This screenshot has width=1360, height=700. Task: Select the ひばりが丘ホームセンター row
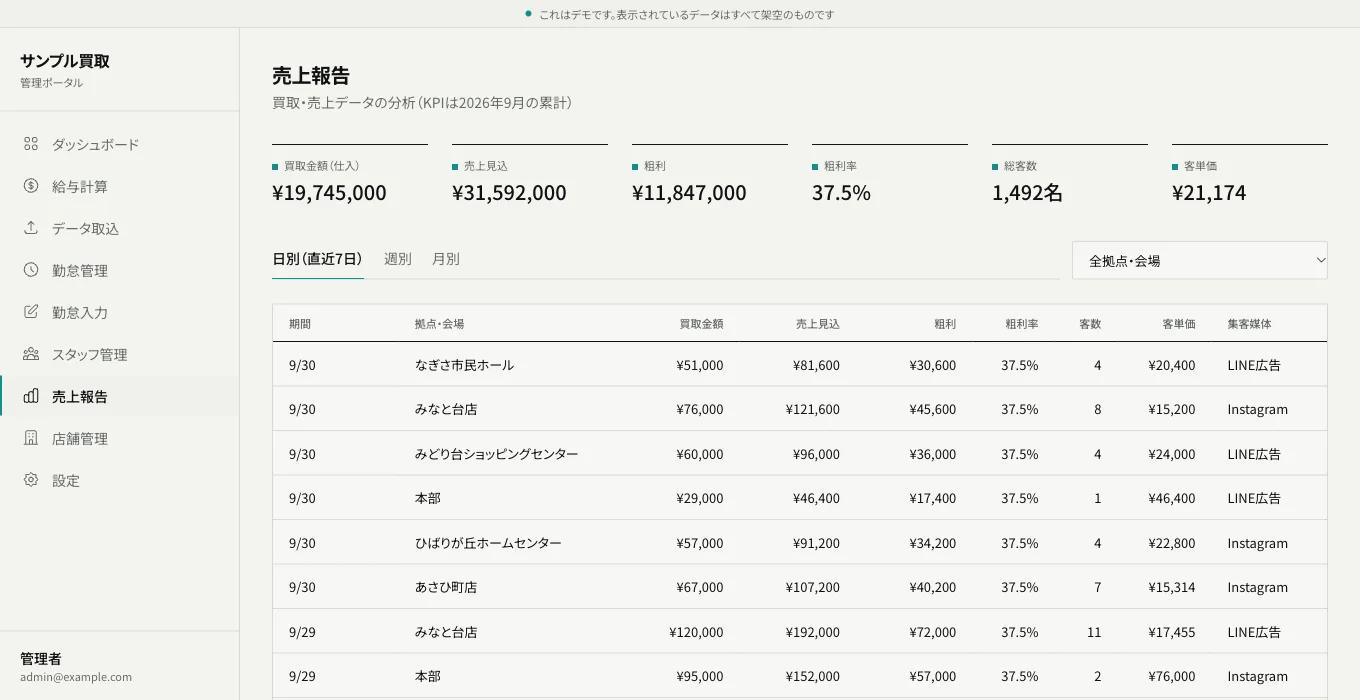coord(800,543)
